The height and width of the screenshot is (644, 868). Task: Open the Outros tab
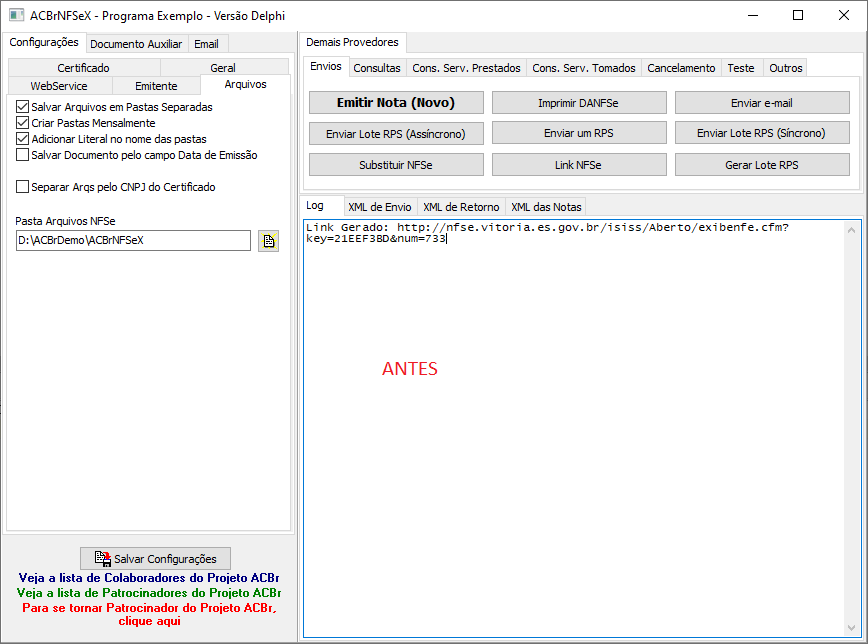click(786, 68)
